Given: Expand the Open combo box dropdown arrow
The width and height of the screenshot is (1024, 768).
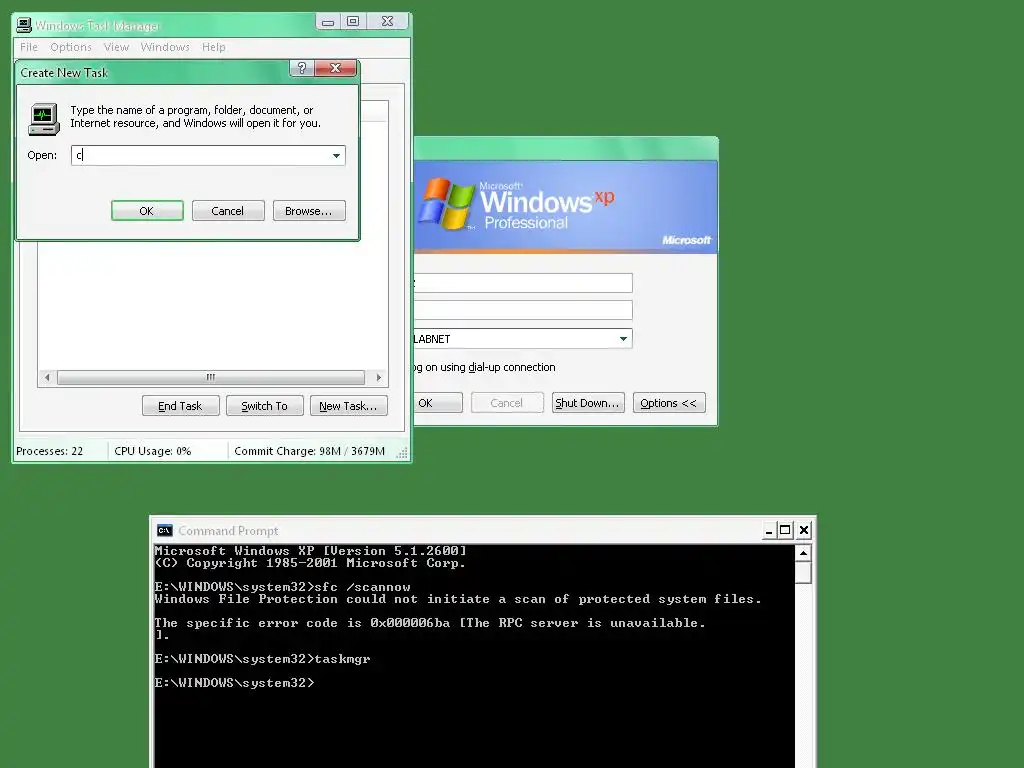Looking at the screenshot, I should pyautogui.click(x=336, y=155).
